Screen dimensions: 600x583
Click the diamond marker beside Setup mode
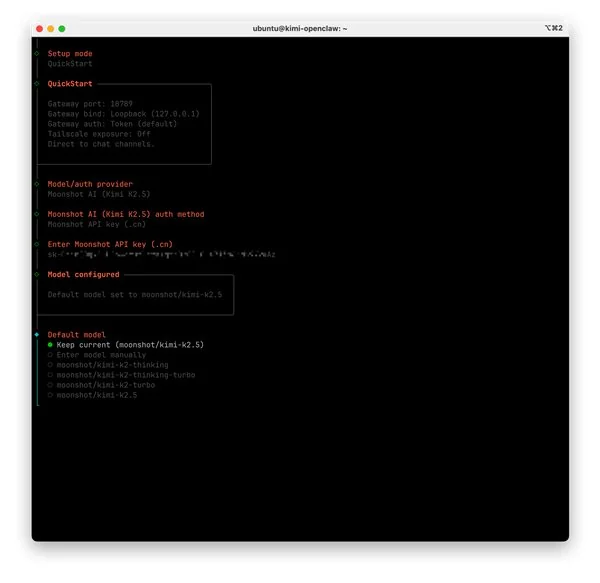tap(37, 54)
